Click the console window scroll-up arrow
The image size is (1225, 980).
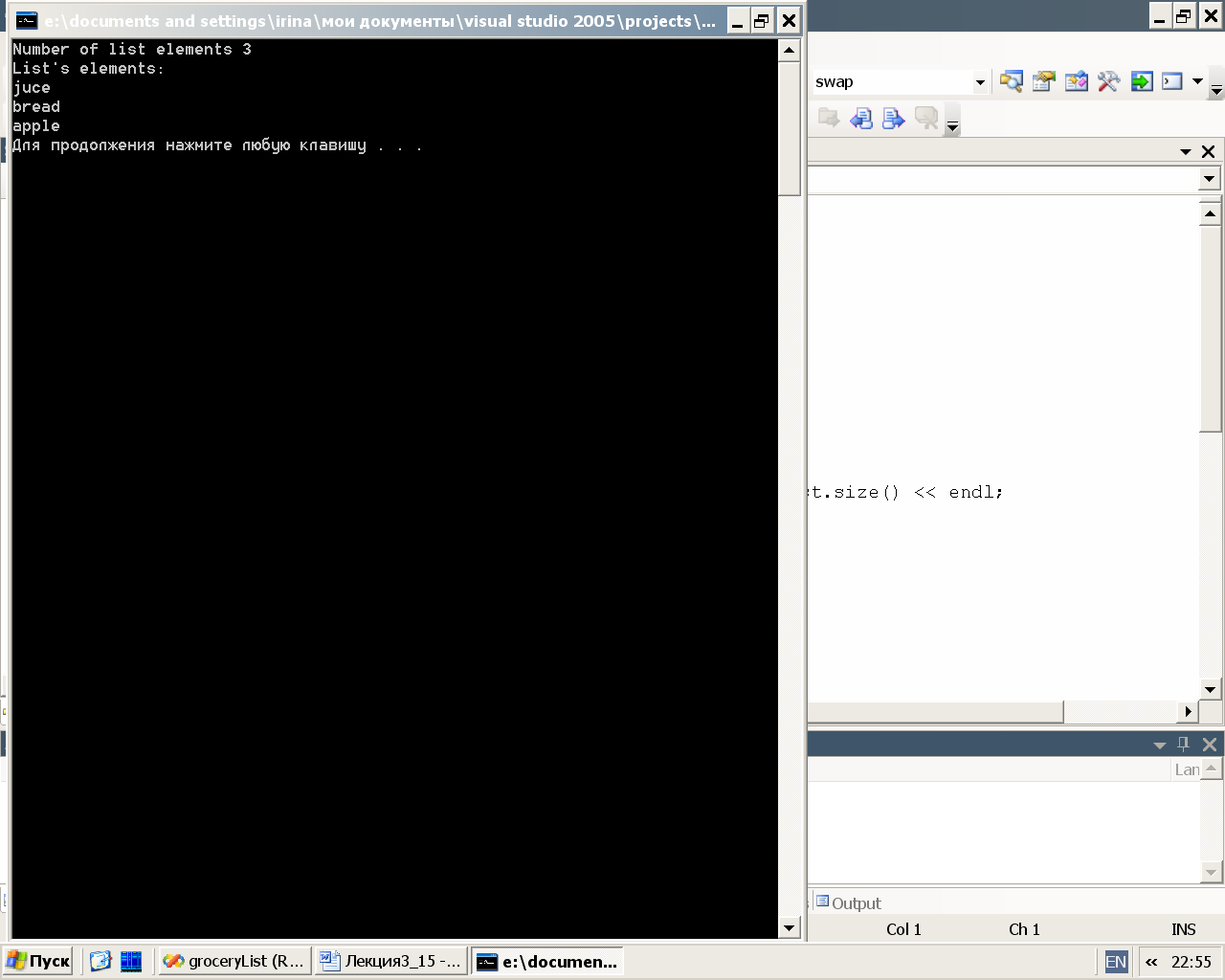click(790, 51)
